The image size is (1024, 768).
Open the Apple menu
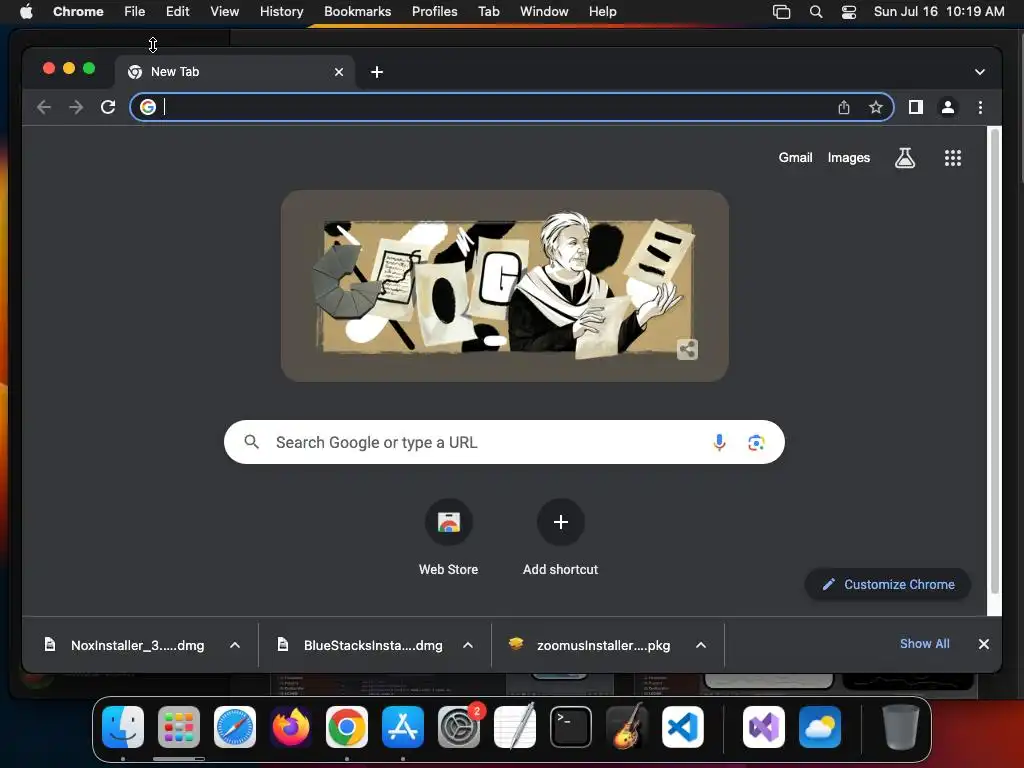pyautogui.click(x=26, y=12)
